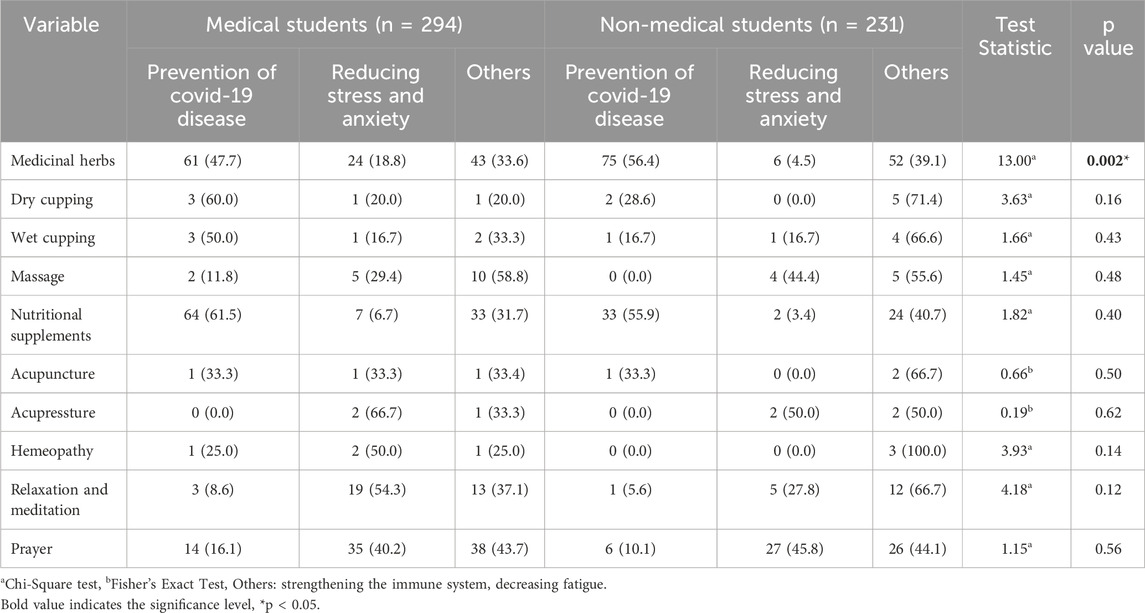Viewport: 1145px width, 613px height.
Task: Select the Dry cupping row label
Action: (52, 199)
